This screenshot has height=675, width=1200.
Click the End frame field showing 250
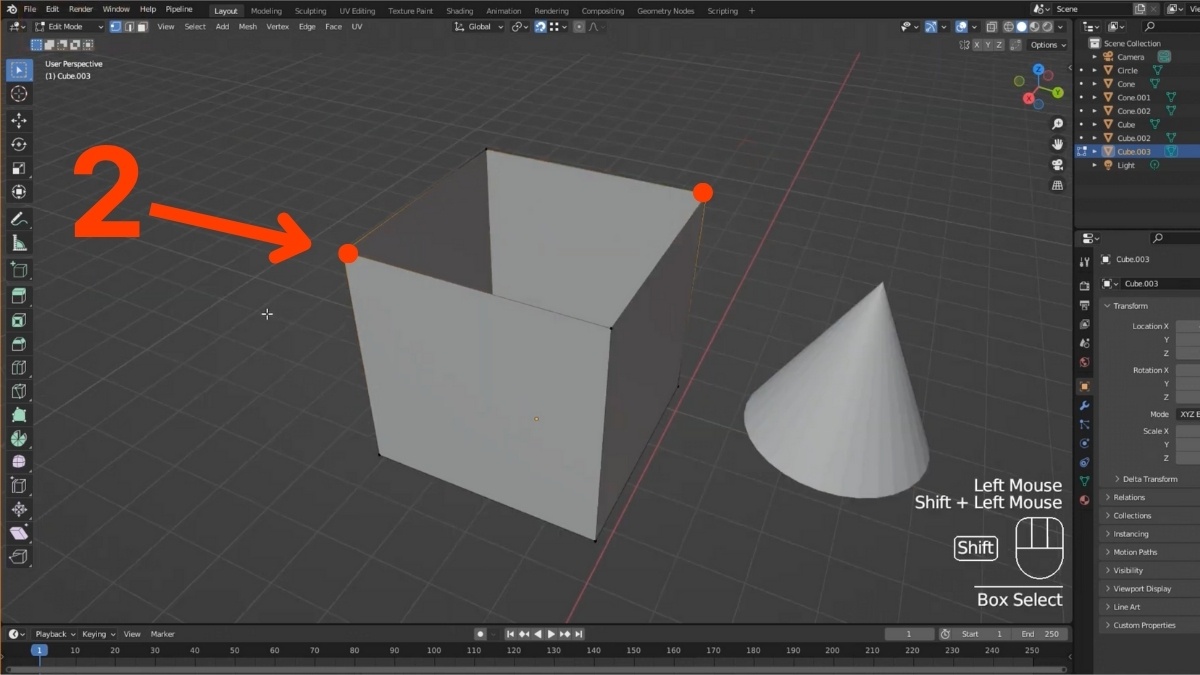tap(1040, 634)
